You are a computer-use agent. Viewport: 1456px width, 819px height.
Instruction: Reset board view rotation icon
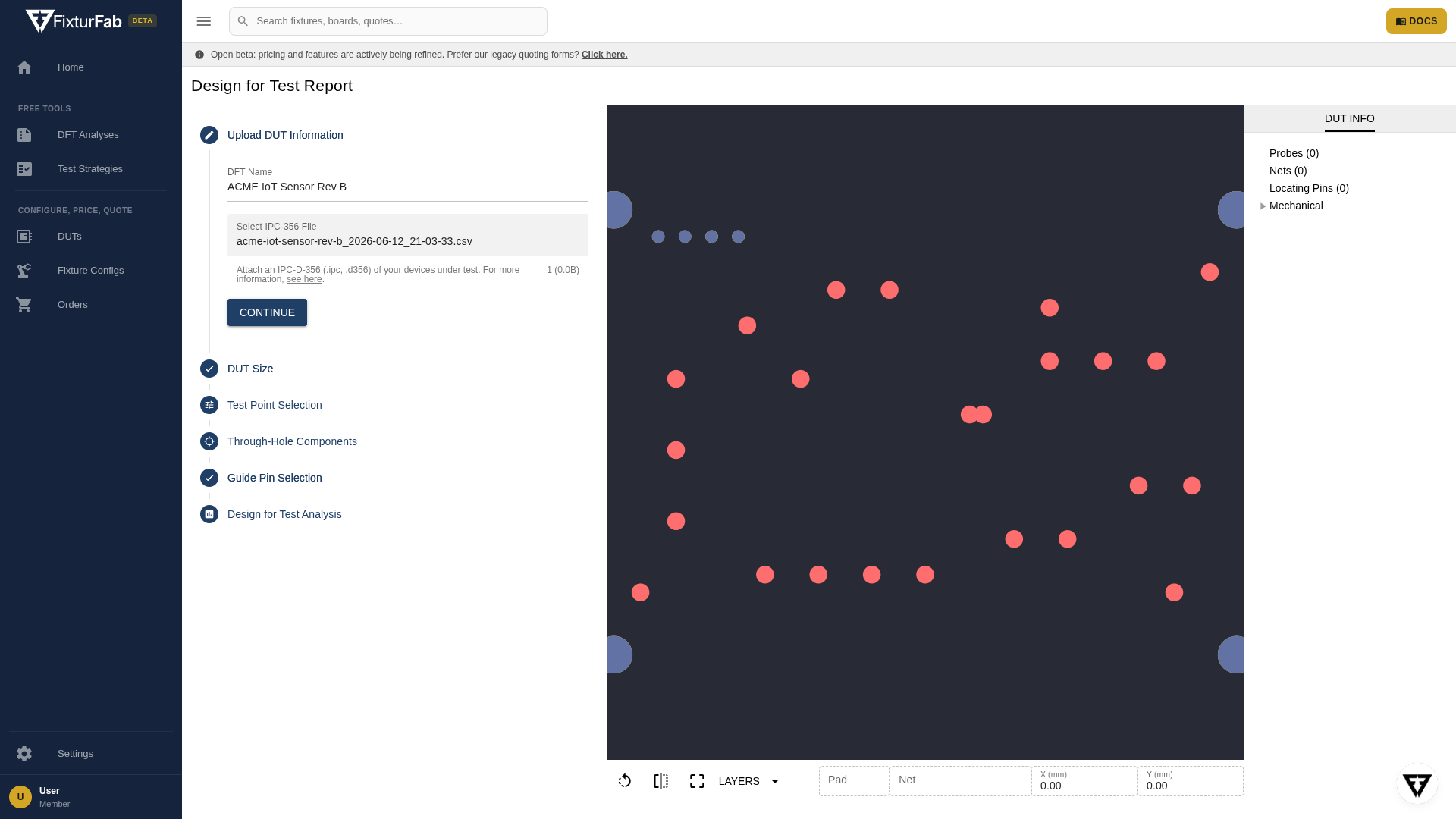pos(625,781)
